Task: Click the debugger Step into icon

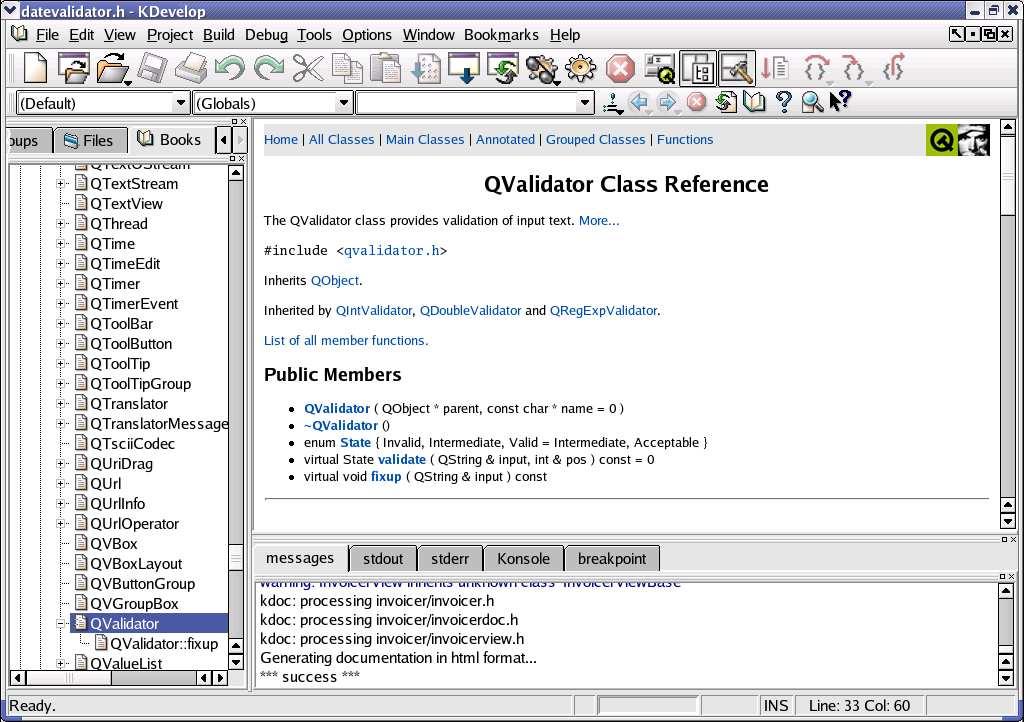Action: click(854, 68)
